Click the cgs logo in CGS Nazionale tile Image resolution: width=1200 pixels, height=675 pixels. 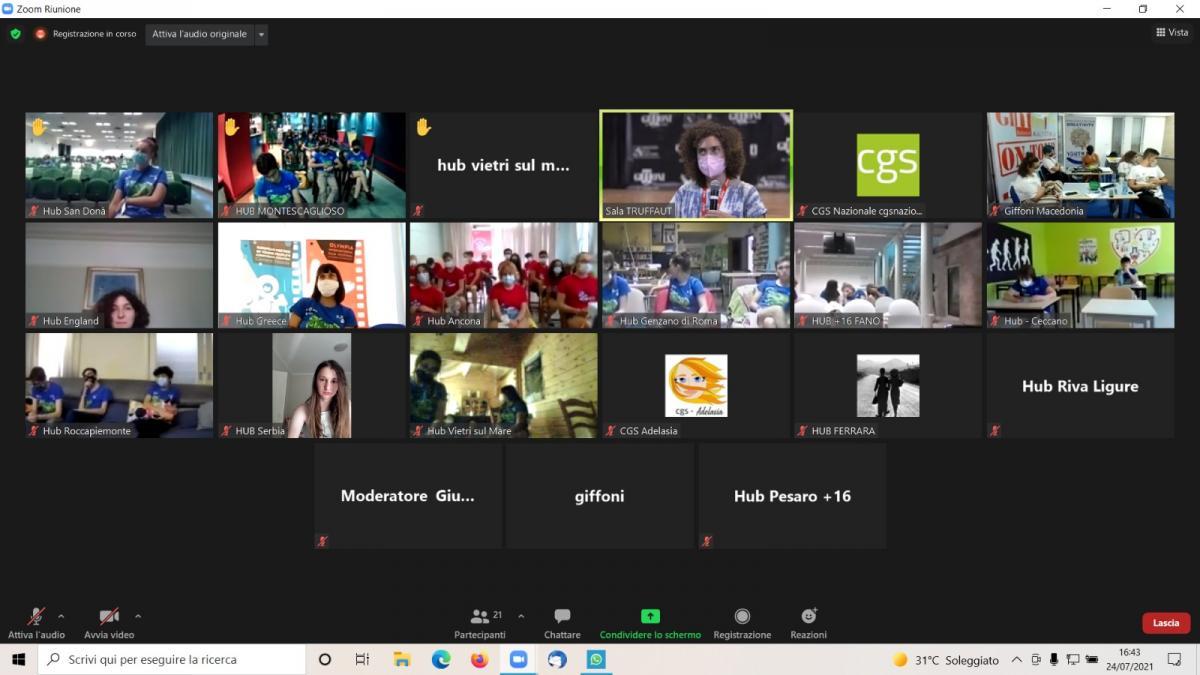(x=888, y=165)
